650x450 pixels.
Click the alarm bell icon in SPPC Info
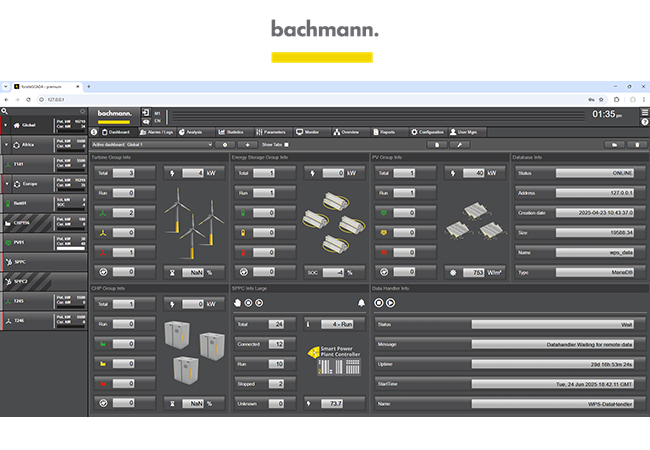(x=361, y=303)
